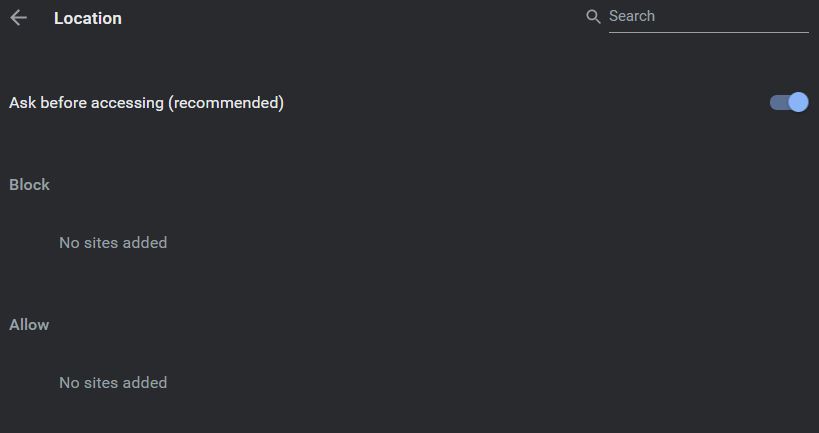The width and height of the screenshot is (819, 433).
Task: Click the word recommended in the toggle label
Action: [x=226, y=102]
